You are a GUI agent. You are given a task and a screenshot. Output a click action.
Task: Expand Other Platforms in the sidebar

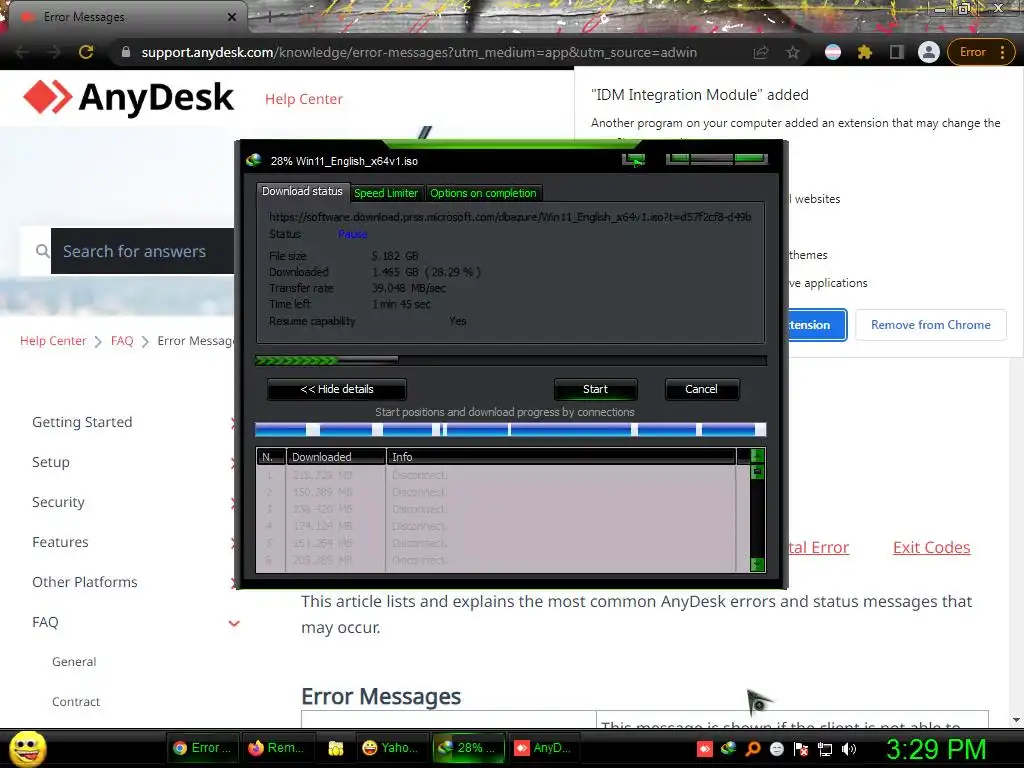(85, 582)
